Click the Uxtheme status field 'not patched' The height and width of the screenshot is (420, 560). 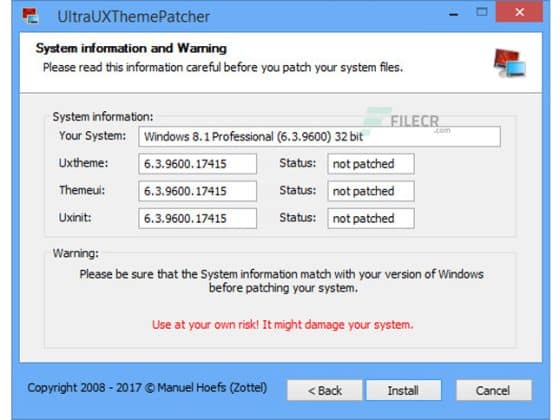click(x=371, y=164)
